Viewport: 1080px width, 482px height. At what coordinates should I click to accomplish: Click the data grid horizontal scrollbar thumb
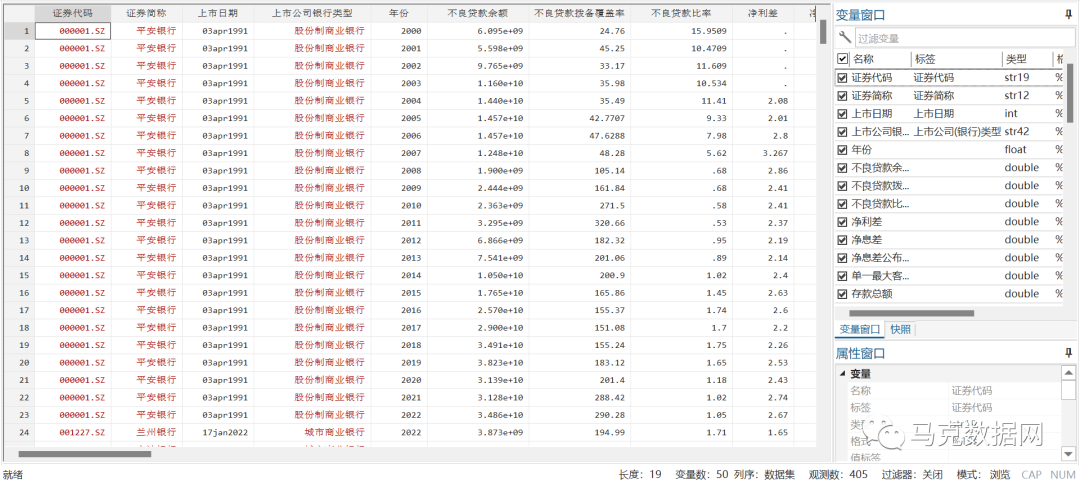84,454
